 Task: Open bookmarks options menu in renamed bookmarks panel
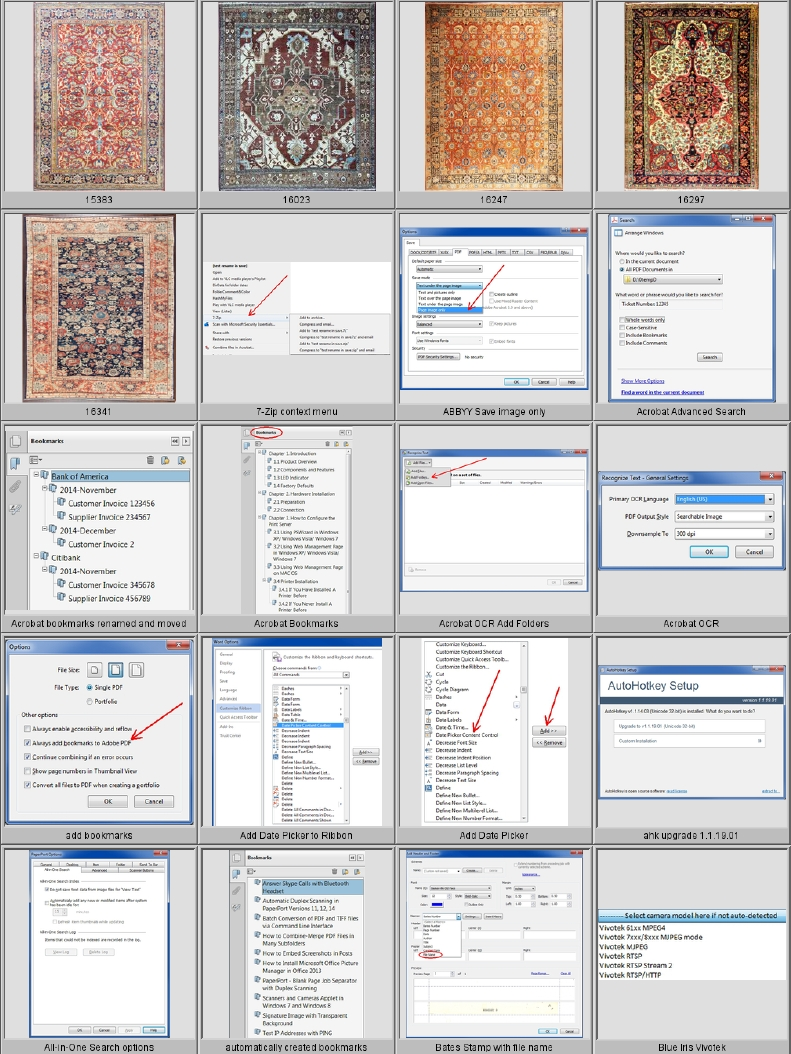tap(36, 460)
